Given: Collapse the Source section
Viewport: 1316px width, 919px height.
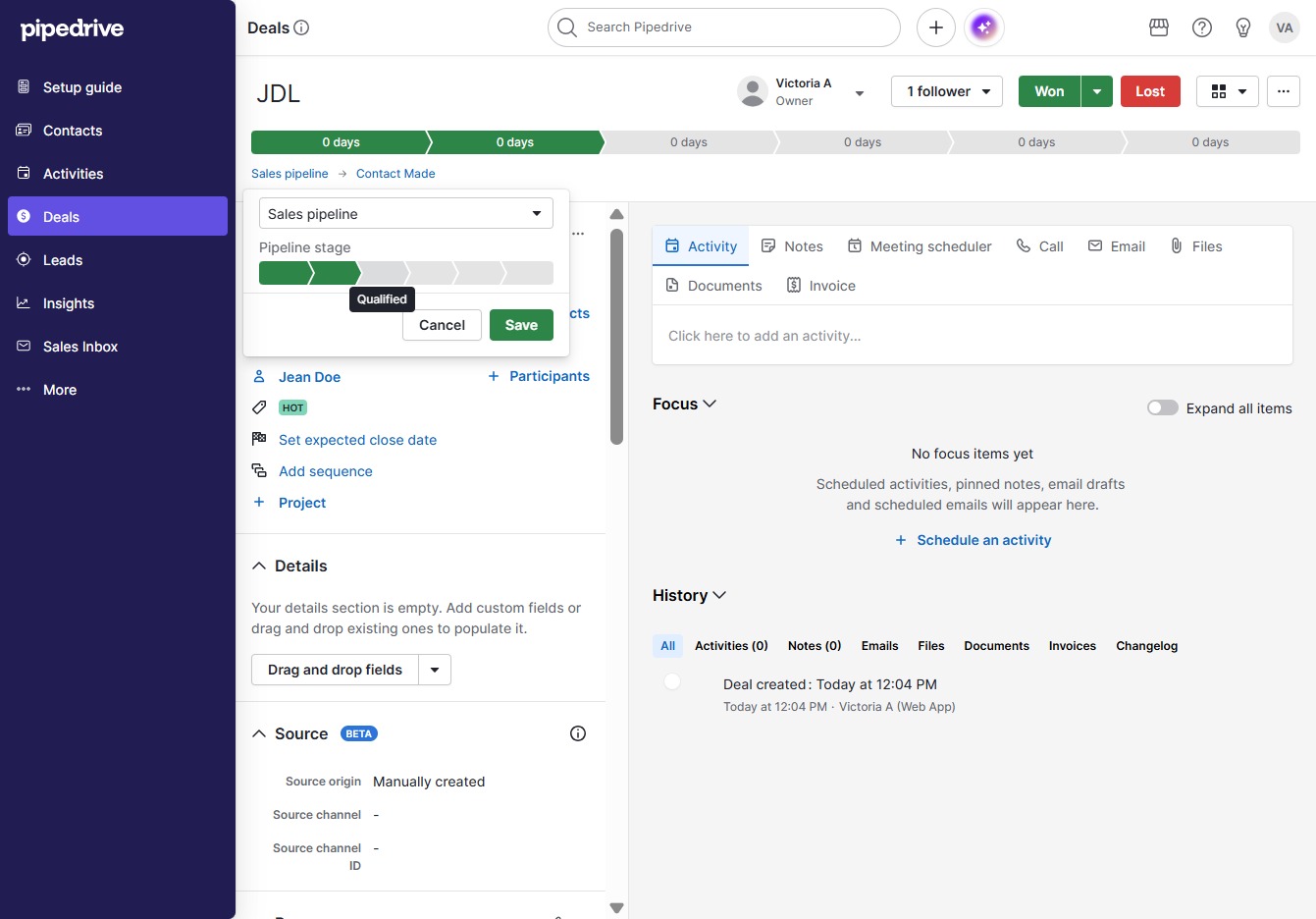Looking at the screenshot, I should pos(259,733).
